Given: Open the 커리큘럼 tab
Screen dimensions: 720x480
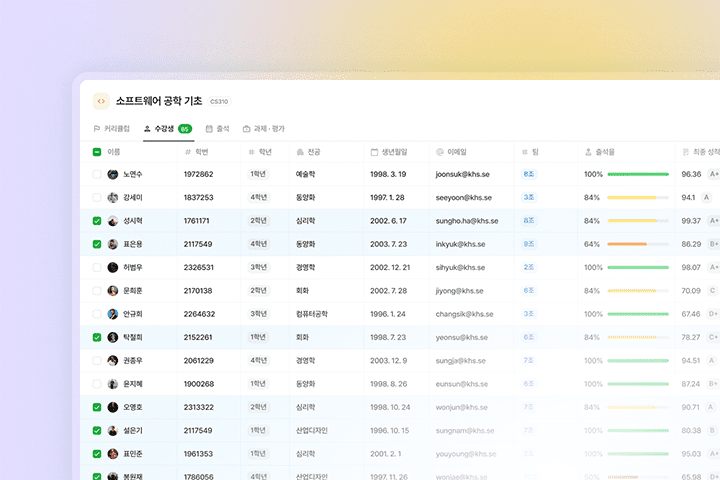Looking at the screenshot, I should click(x=112, y=129).
